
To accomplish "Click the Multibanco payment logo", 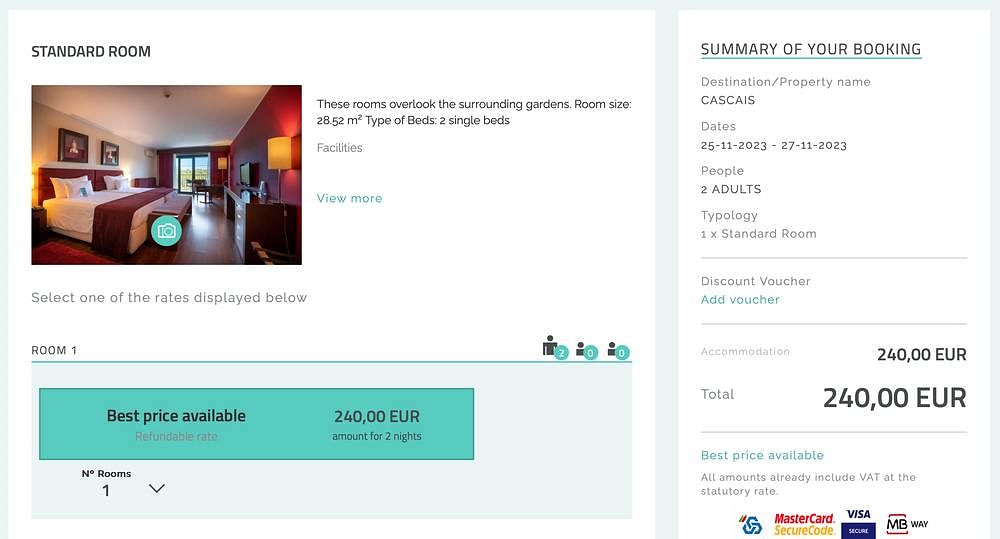I will [x=751, y=524].
